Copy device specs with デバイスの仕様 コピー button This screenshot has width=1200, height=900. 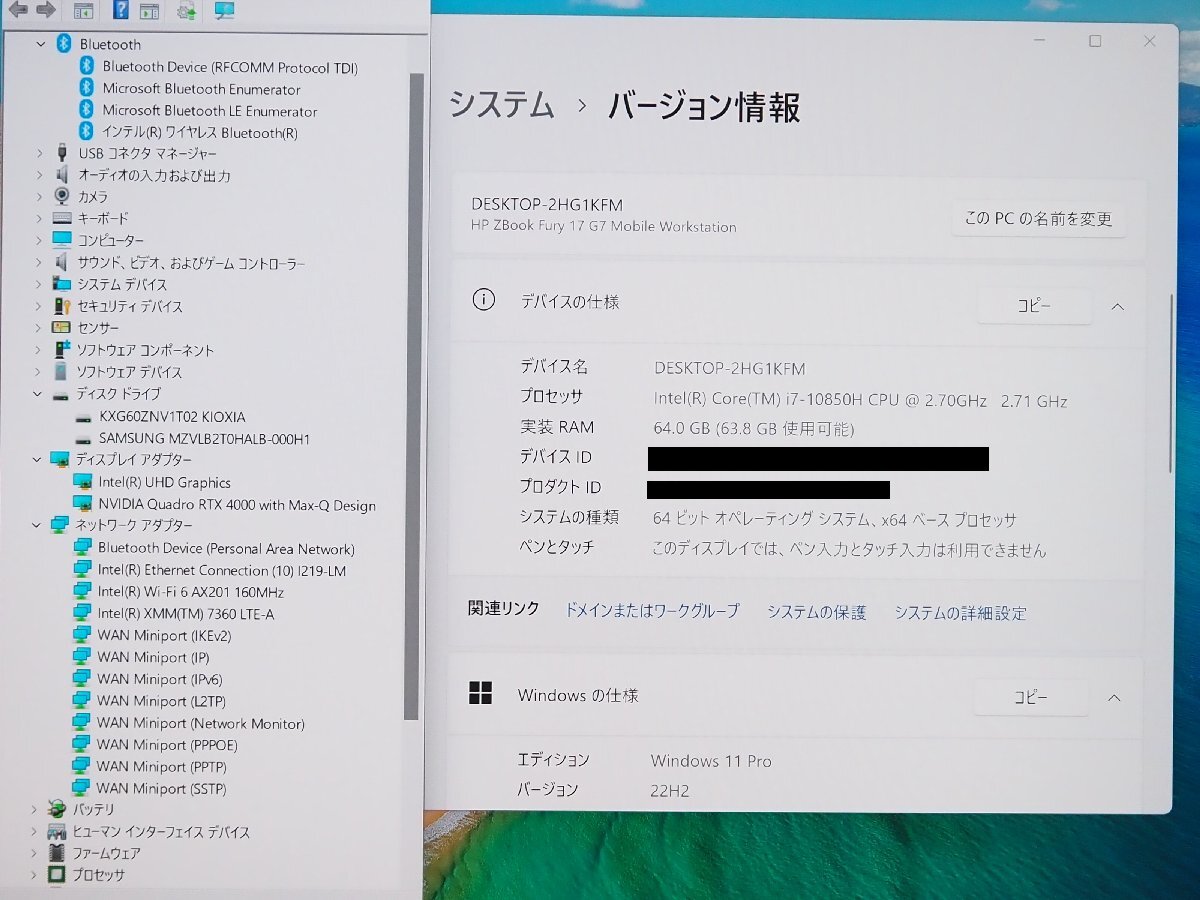click(x=1034, y=306)
